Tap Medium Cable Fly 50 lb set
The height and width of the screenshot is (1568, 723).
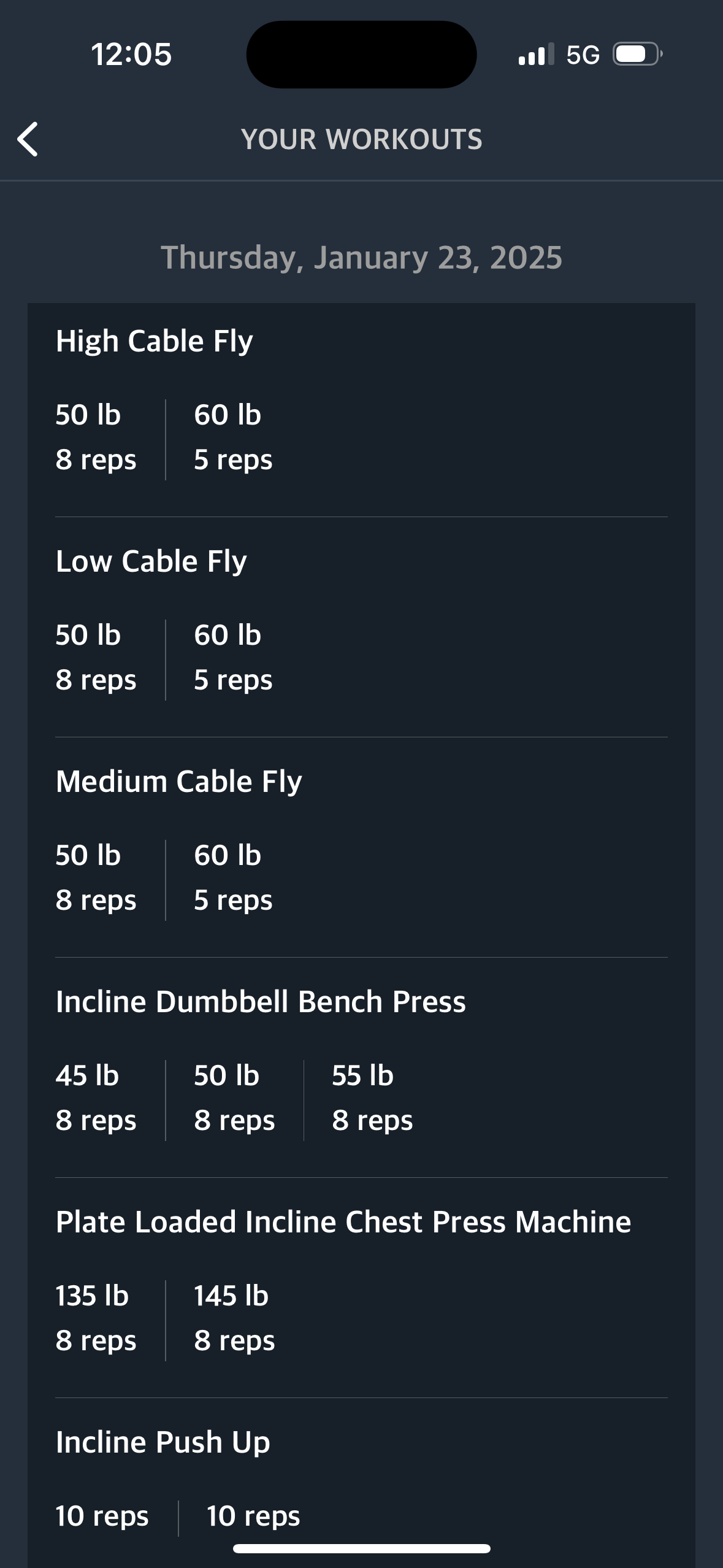(x=96, y=878)
